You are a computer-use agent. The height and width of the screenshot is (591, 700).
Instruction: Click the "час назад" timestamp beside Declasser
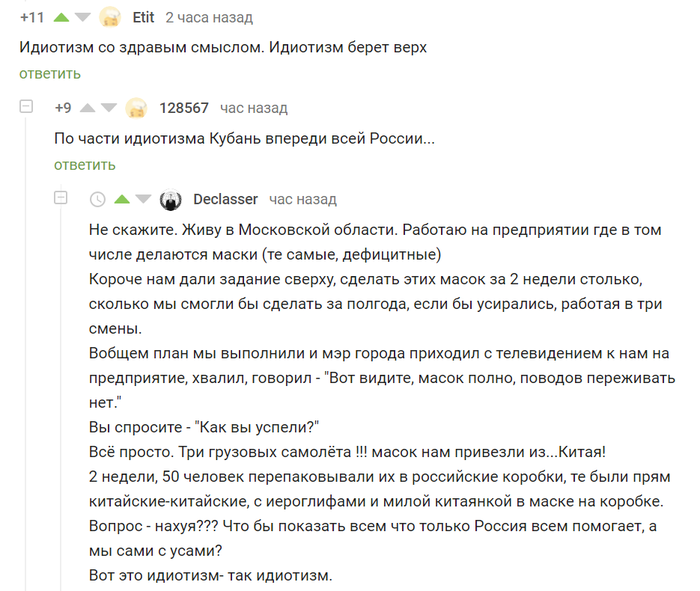(303, 199)
